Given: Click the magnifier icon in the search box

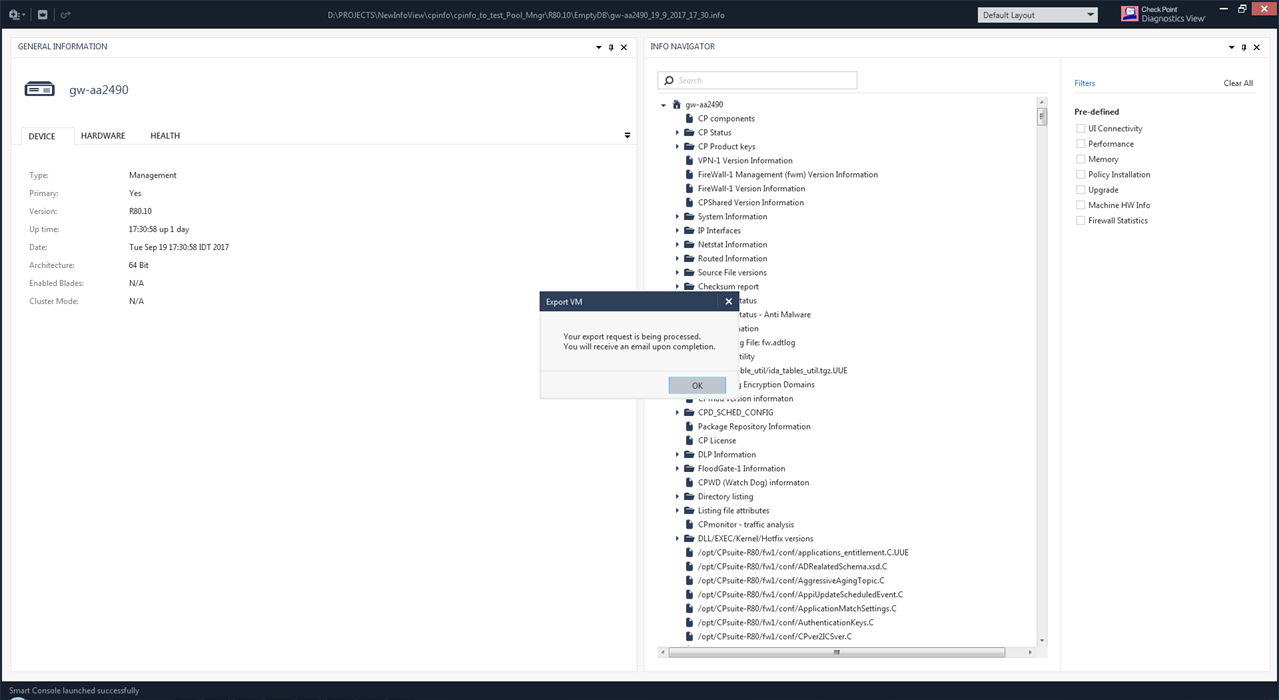Looking at the screenshot, I should 668,80.
